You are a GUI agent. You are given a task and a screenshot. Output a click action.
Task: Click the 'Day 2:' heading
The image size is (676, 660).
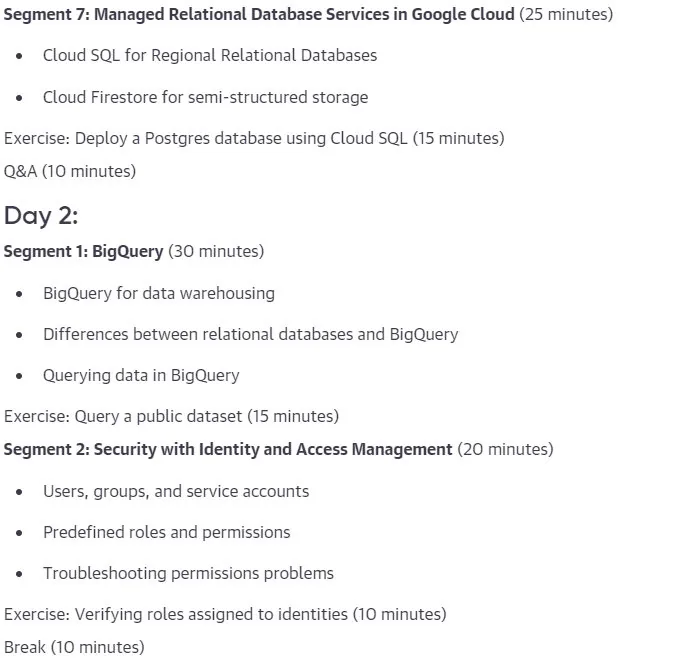point(41,216)
